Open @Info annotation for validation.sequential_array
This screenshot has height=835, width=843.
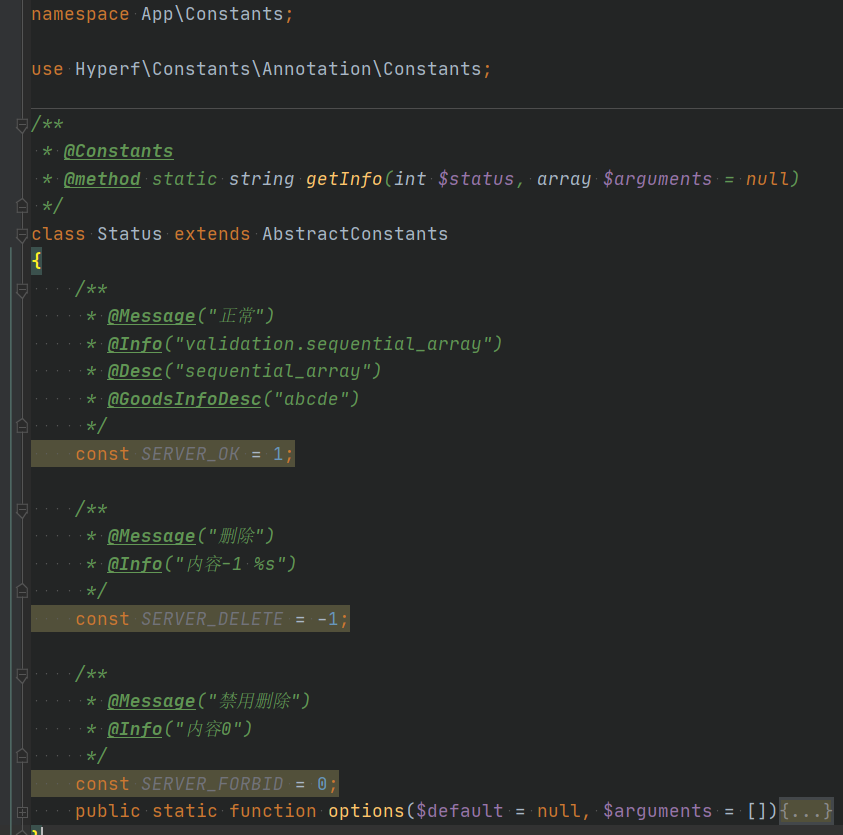point(134,344)
